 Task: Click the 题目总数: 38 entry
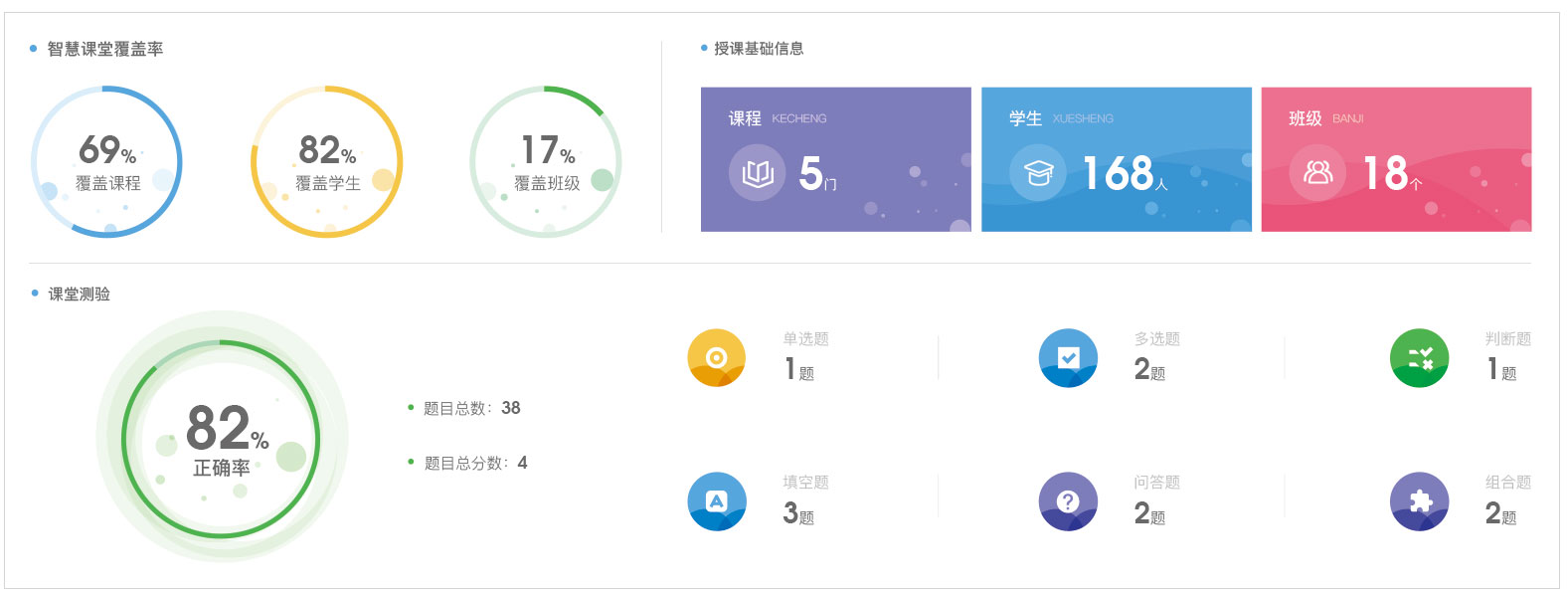click(464, 408)
